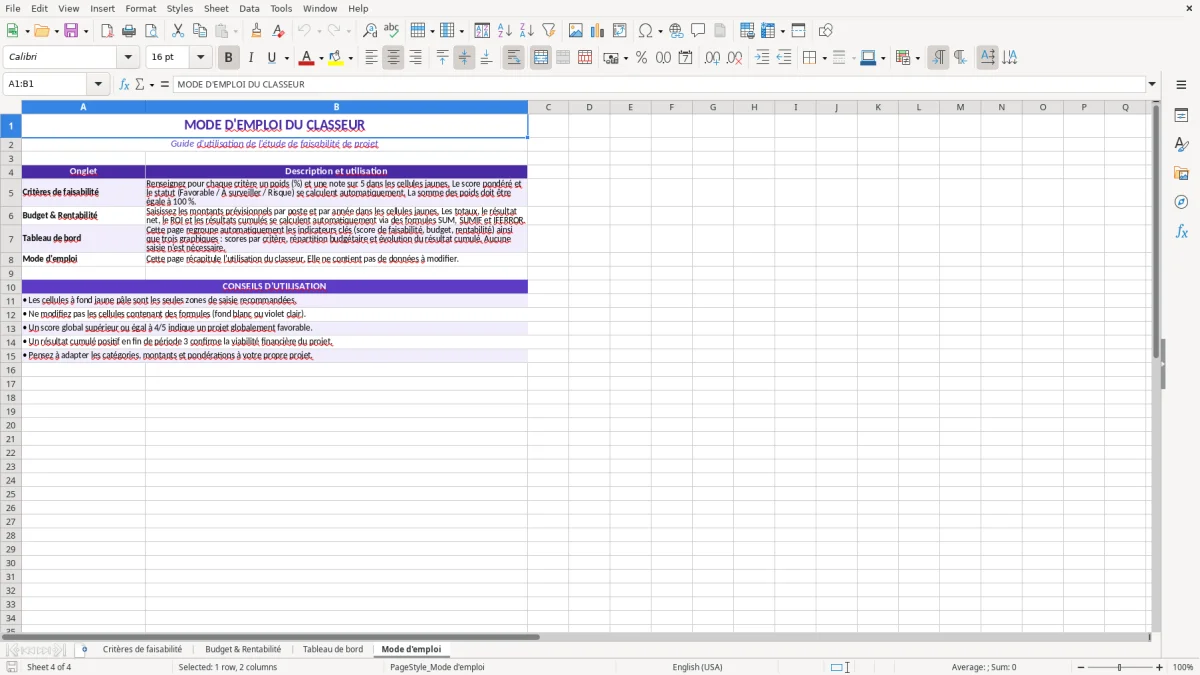1200x675 pixels.
Task: Open the Sheet menu
Action: point(216,8)
